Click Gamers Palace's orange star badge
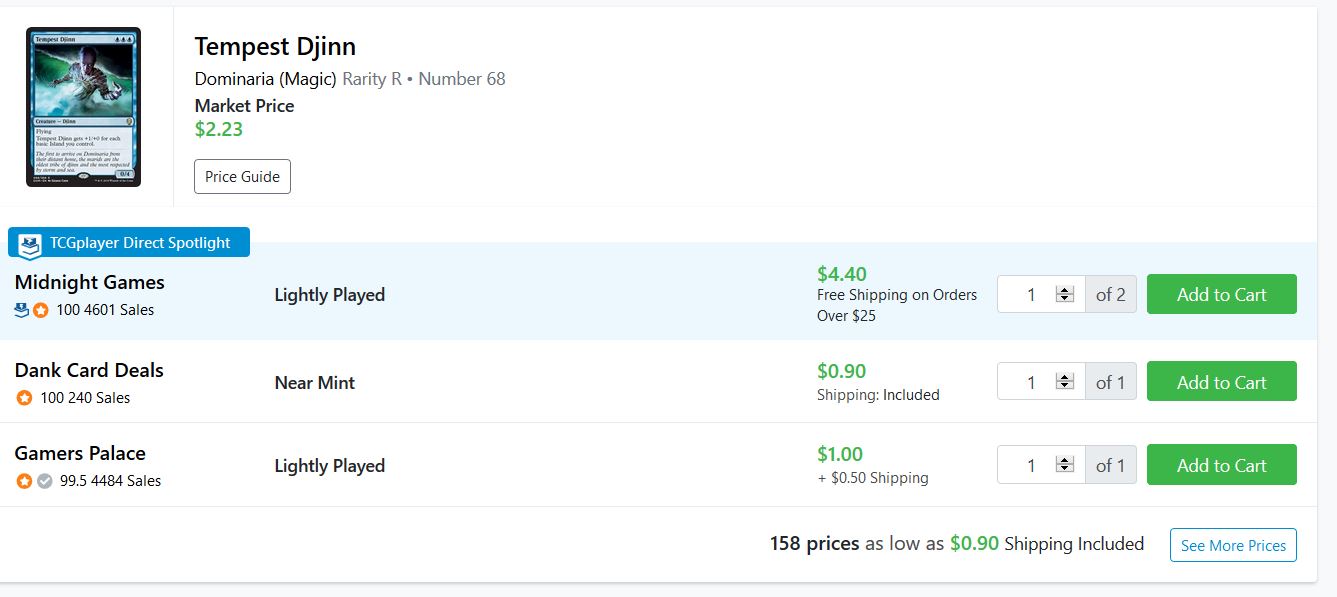The width and height of the screenshot is (1337, 597). (x=24, y=481)
